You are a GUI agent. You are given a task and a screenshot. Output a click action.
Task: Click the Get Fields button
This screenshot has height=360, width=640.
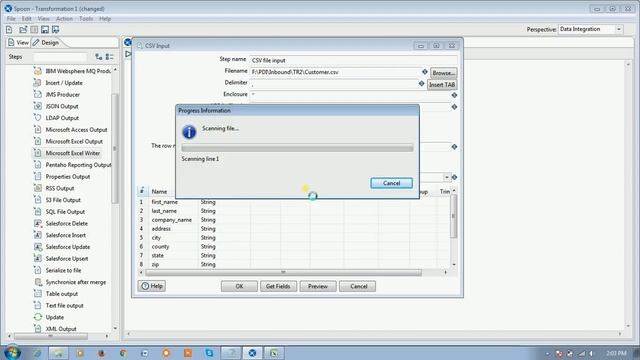(x=278, y=287)
